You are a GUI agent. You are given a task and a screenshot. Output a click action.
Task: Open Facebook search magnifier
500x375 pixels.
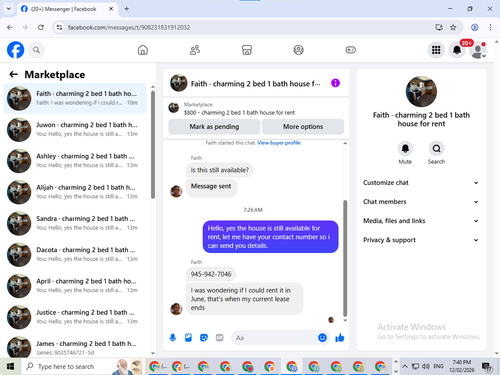coord(36,50)
